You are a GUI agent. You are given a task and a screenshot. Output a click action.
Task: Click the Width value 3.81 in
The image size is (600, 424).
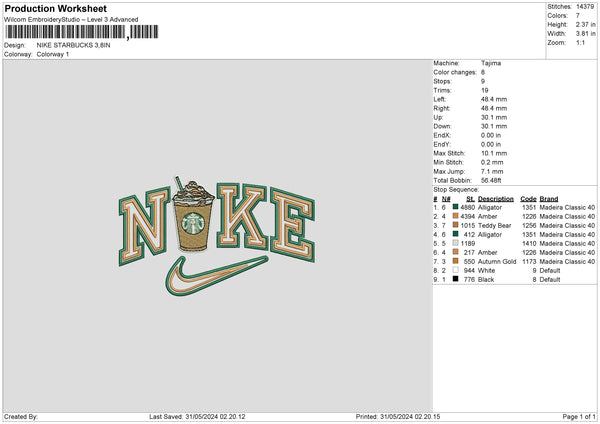point(585,34)
